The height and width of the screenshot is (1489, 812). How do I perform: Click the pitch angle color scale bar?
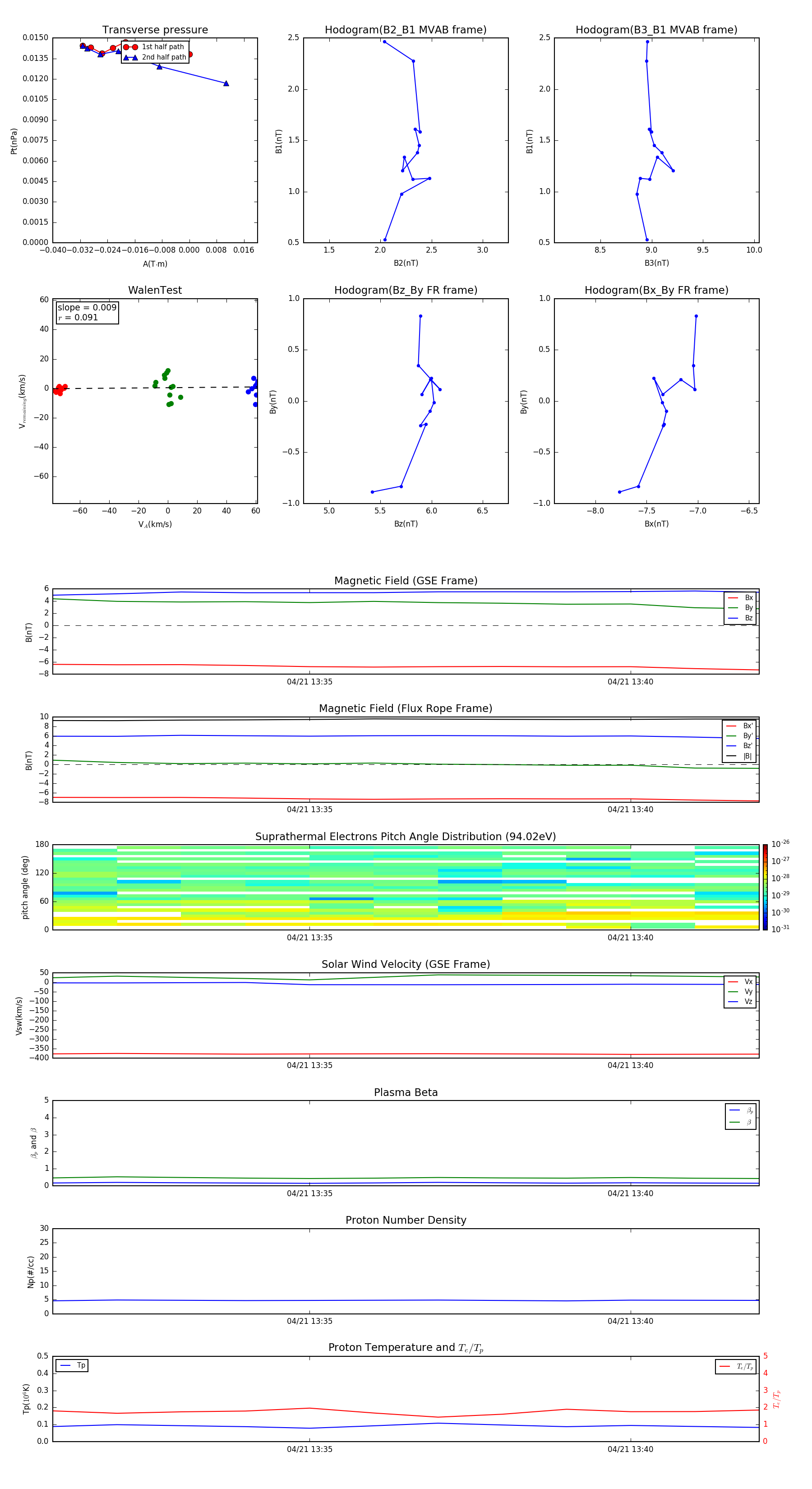(x=765, y=887)
